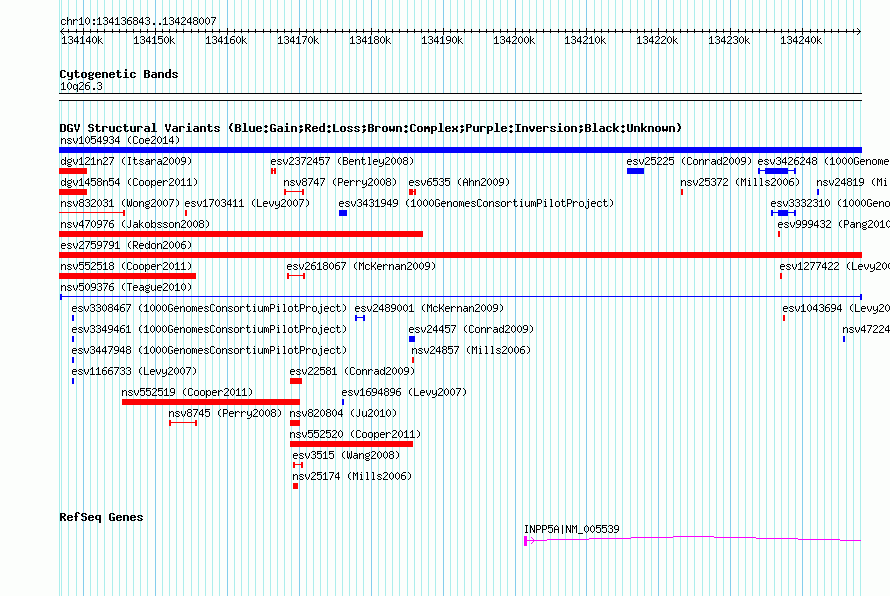Image resolution: width=890 pixels, height=596 pixels.
Task: Click esv3308467 1000GenomesConsortiumPilotProject label
Action: (x=209, y=308)
